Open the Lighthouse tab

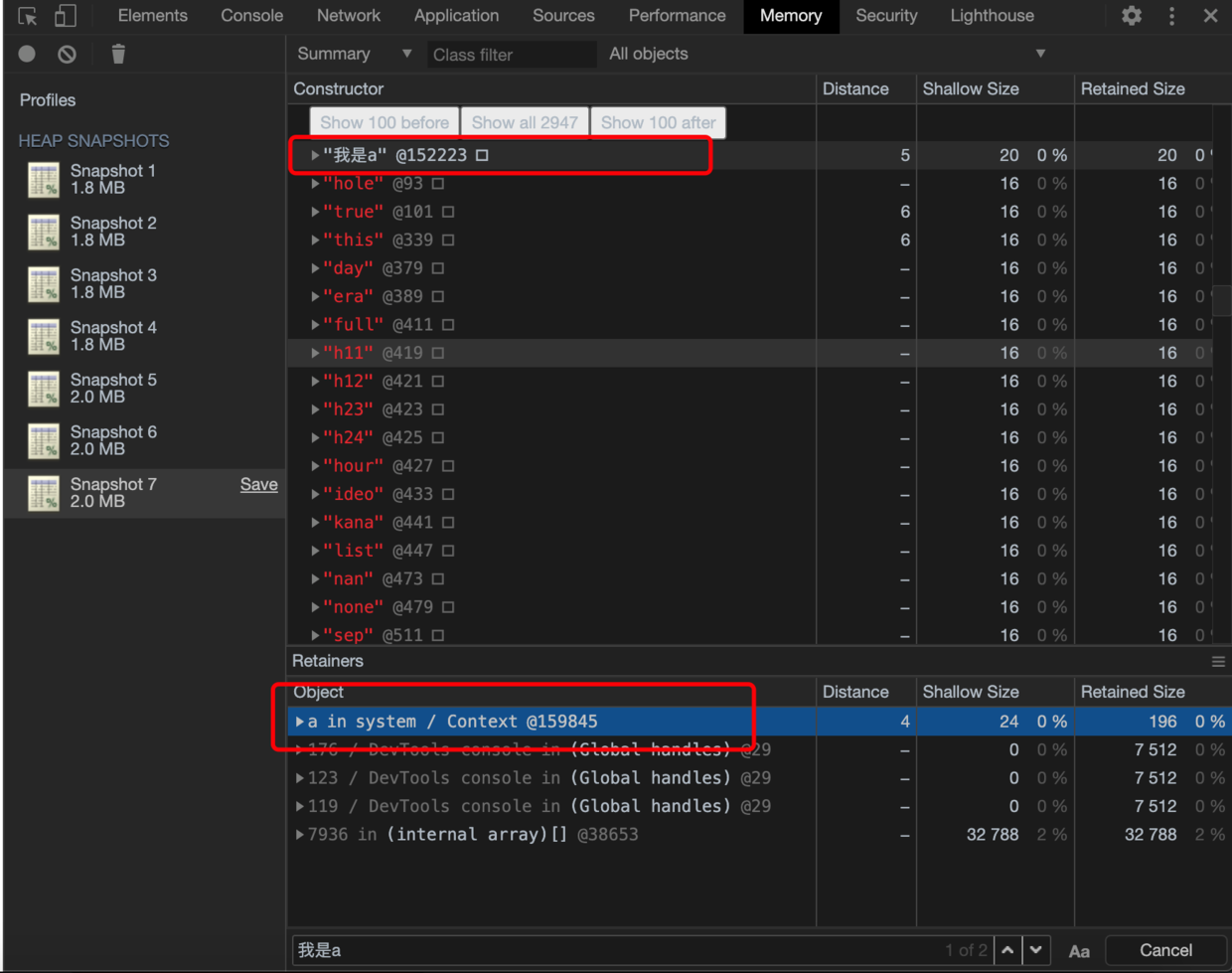coord(992,16)
